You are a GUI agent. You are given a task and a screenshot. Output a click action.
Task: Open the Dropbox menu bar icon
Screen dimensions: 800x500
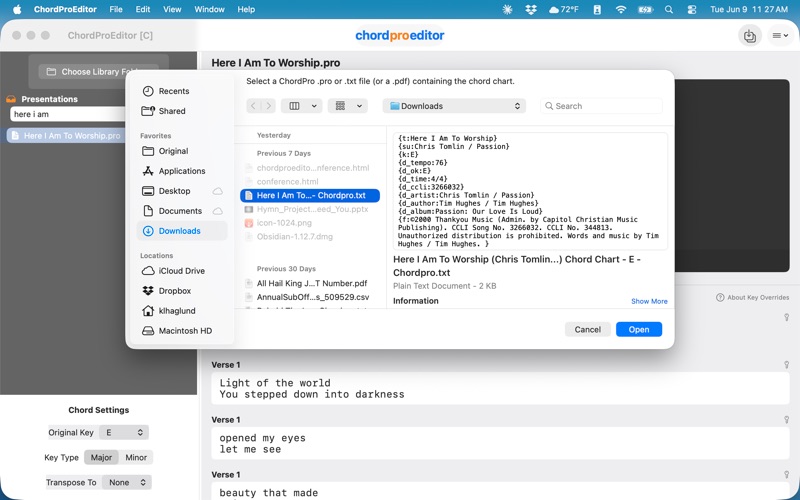pyautogui.click(x=531, y=9)
